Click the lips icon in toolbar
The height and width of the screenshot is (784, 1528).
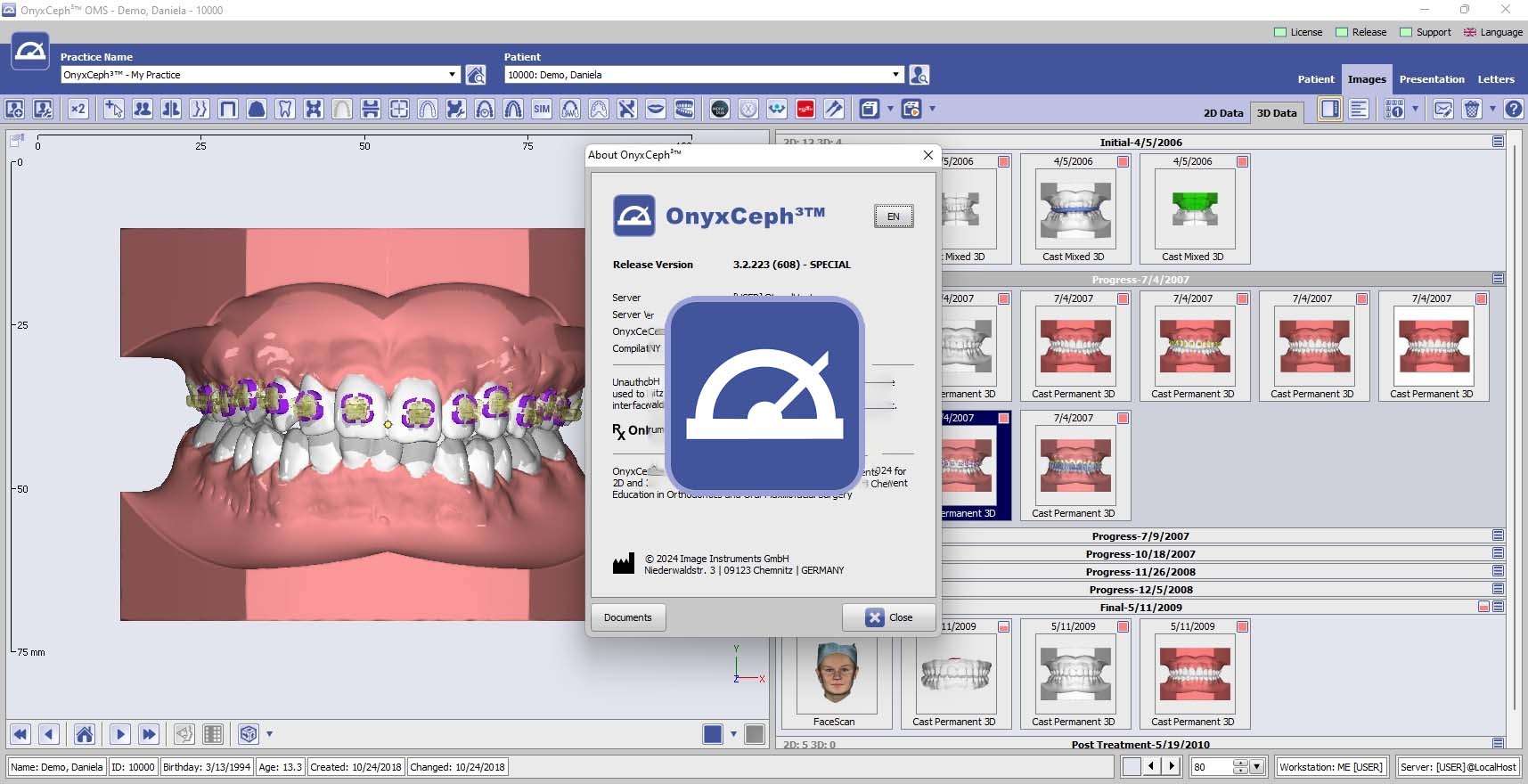tap(656, 110)
